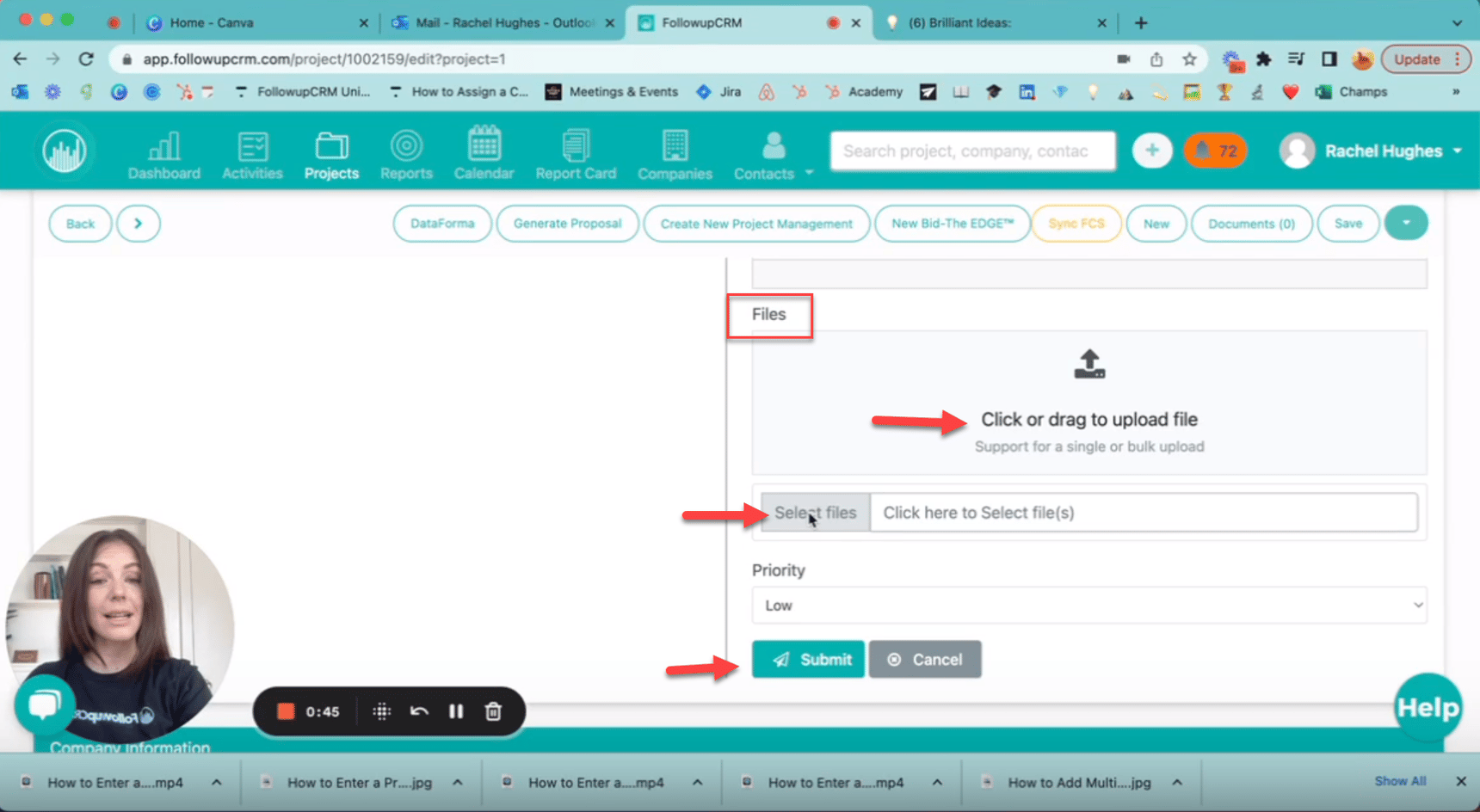Screen dimensions: 1480x812
Task: Open notifications showing 72 alerts
Action: (1215, 151)
